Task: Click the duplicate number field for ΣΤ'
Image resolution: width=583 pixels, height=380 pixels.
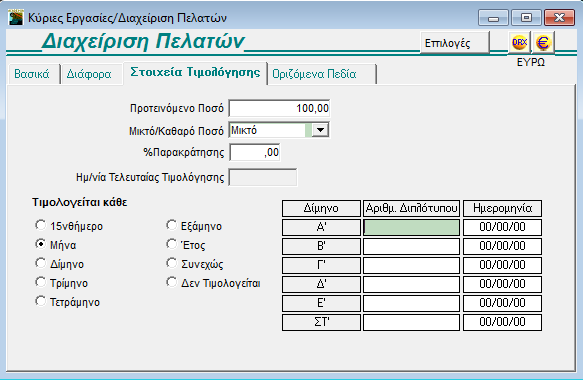Action: [411, 322]
